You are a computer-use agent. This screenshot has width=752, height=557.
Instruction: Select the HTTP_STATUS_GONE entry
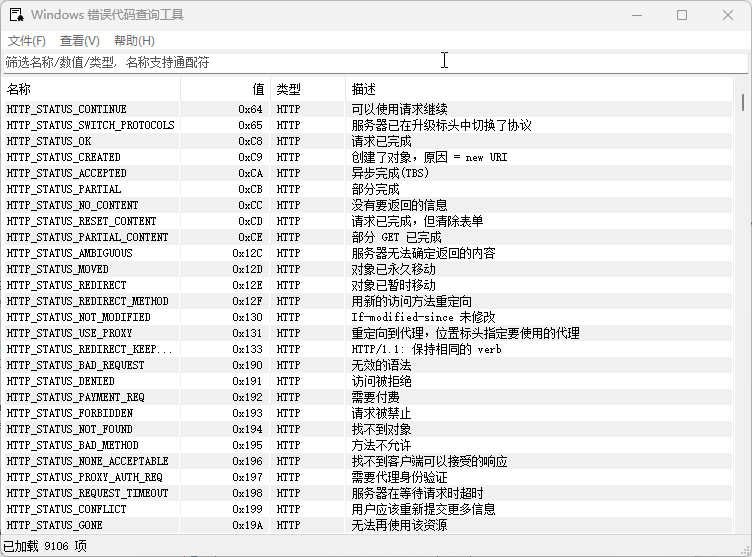pyautogui.click(x=368, y=525)
